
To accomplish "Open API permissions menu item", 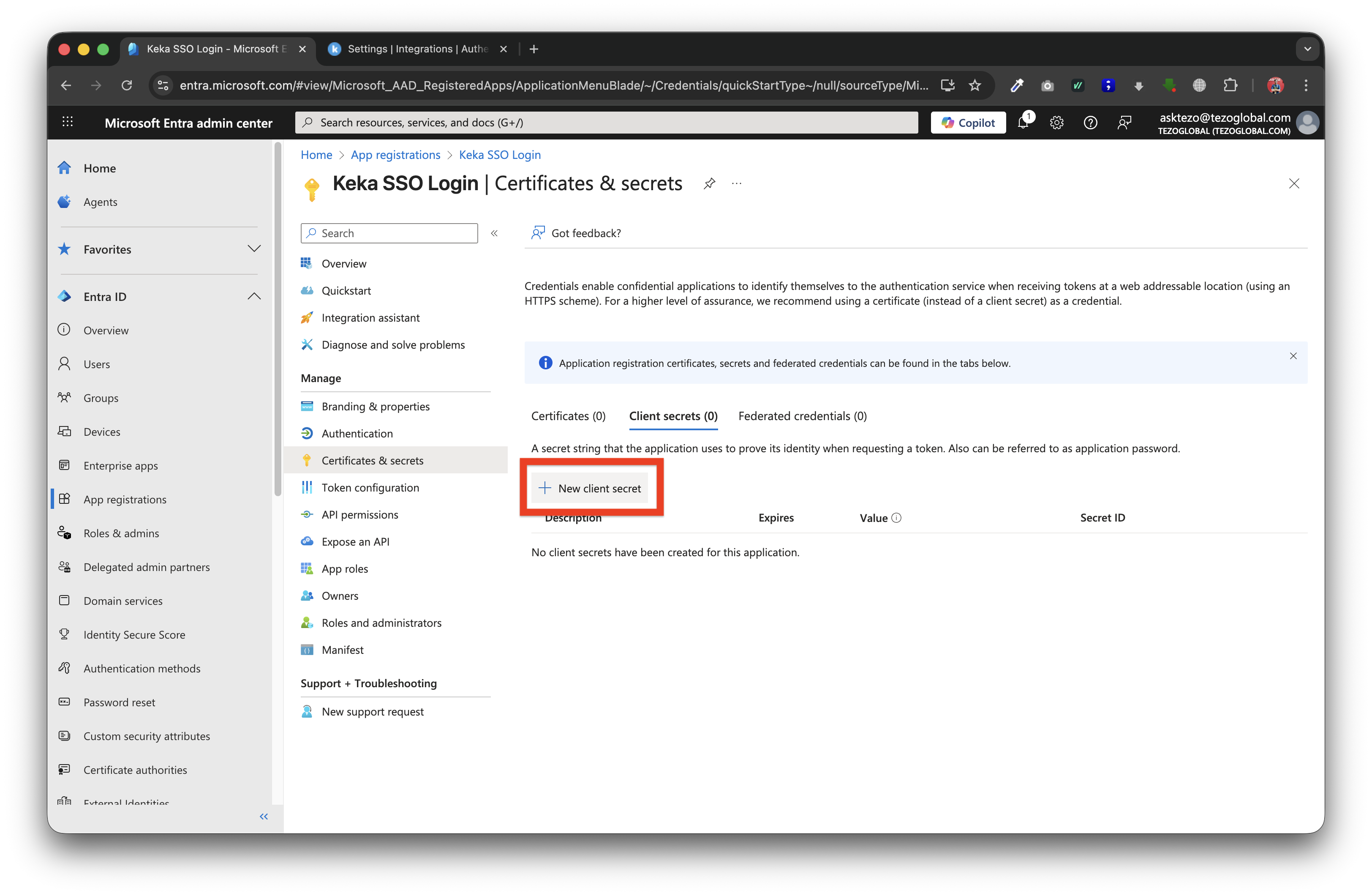I will (360, 515).
